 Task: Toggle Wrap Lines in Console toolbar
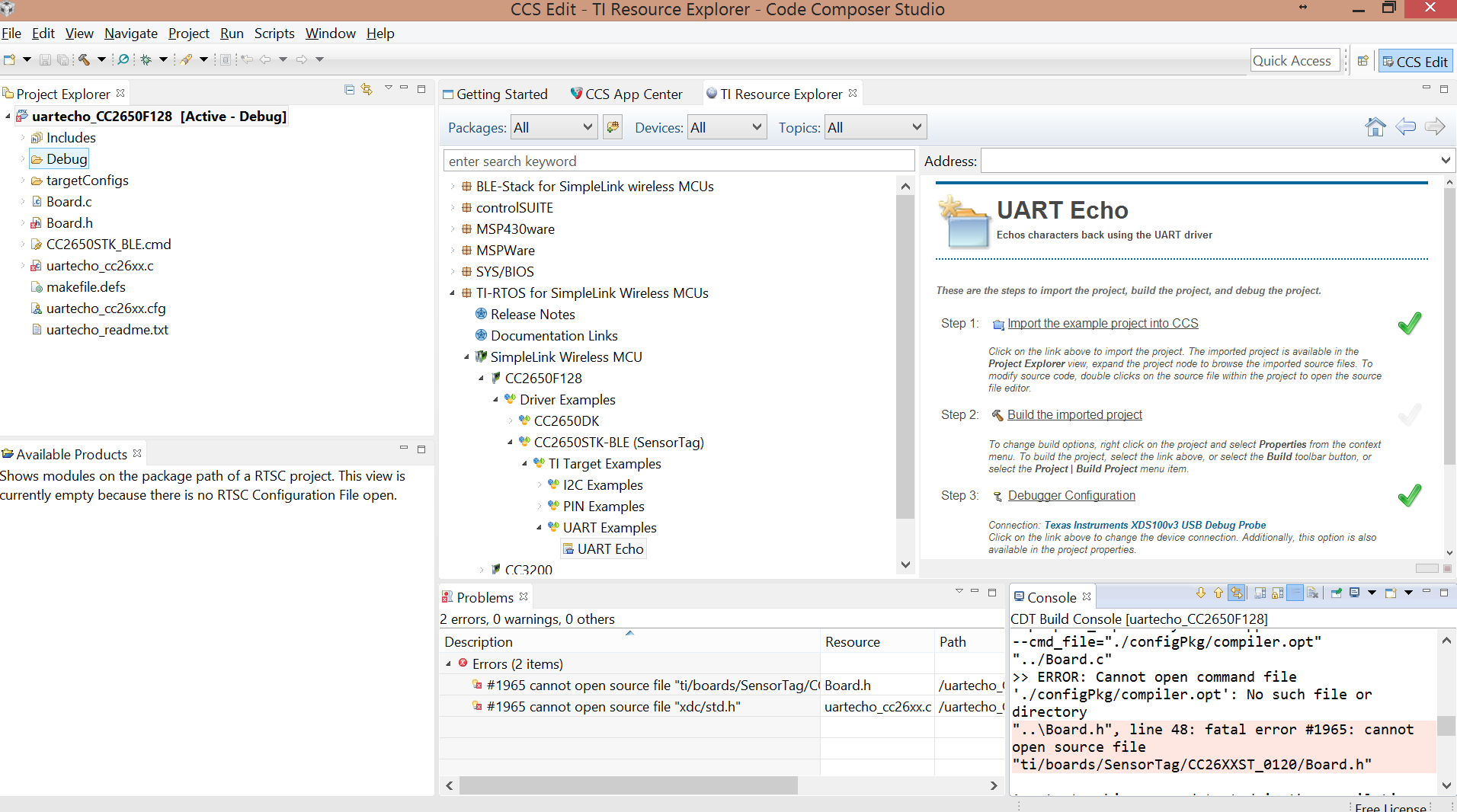[1295, 593]
